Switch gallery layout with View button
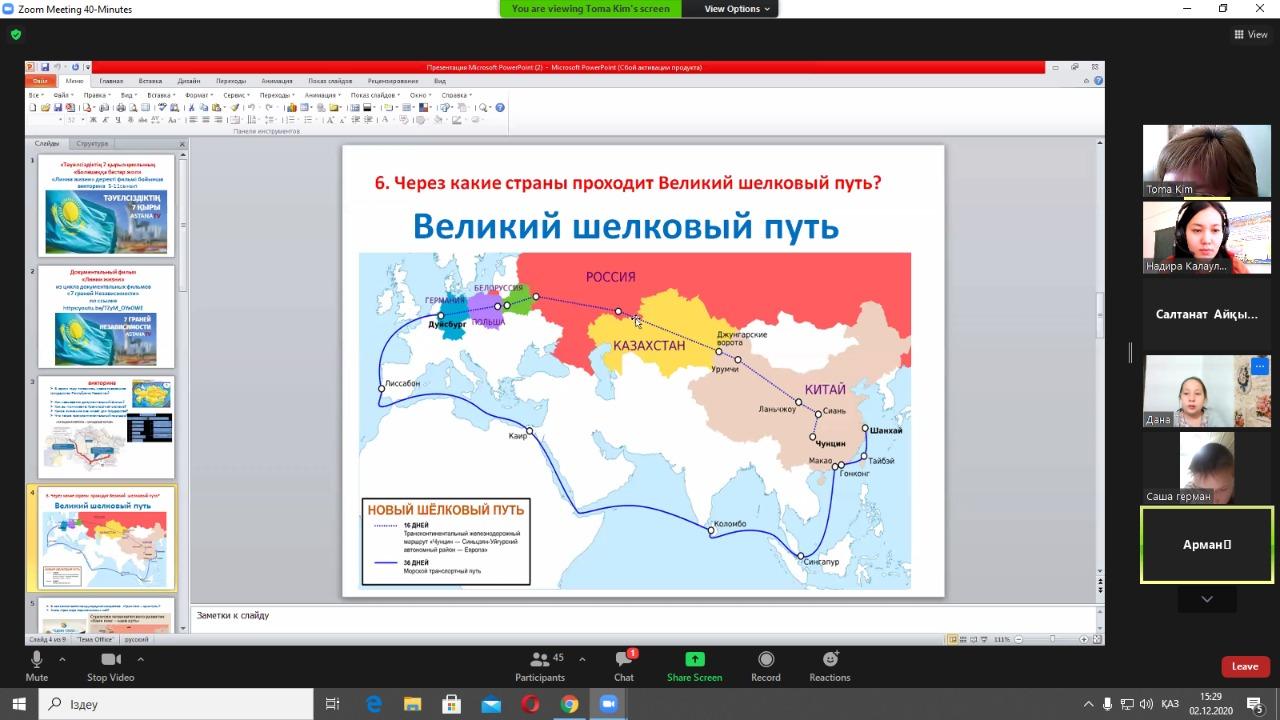This screenshot has height=720, width=1280. click(x=1251, y=34)
